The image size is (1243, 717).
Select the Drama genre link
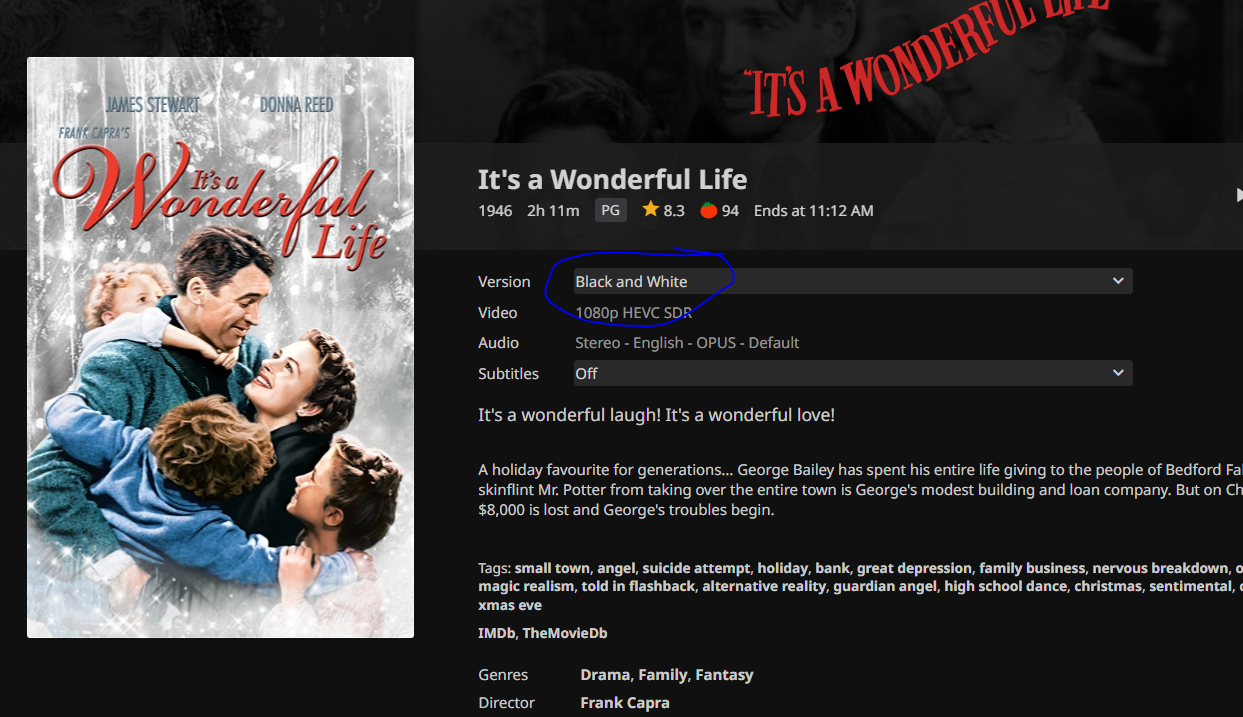point(605,675)
